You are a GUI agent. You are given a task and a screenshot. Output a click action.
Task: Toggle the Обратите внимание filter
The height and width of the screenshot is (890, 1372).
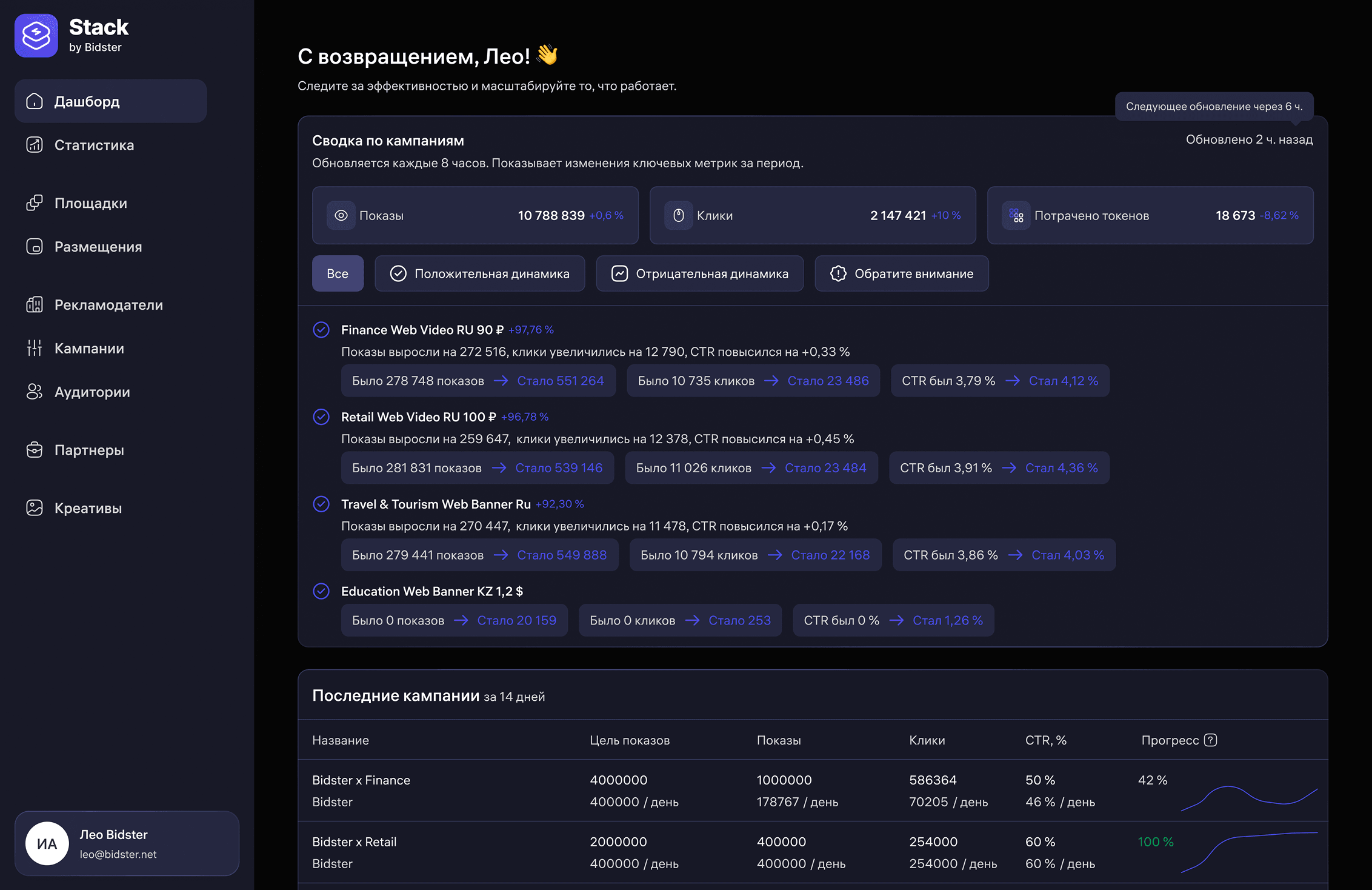click(x=901, y=273)
